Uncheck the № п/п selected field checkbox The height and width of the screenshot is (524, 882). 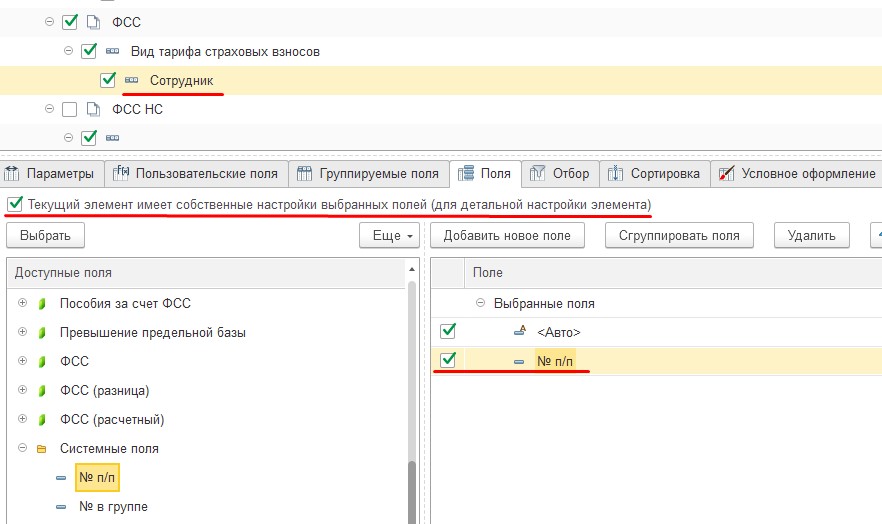pos(448,360)
